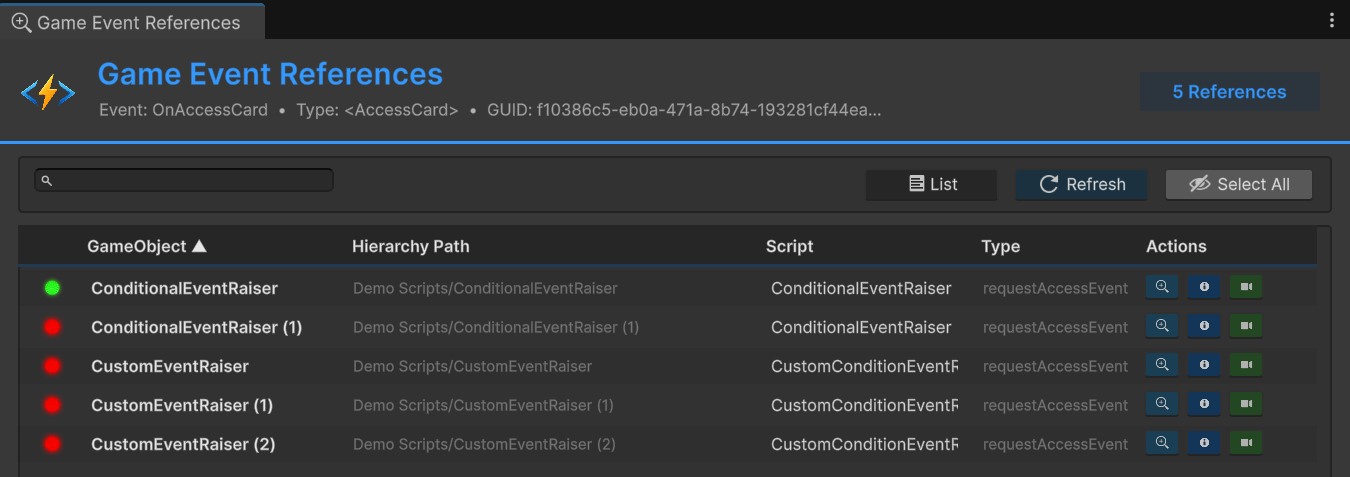Toggle the green status dot of ConditionalEventRaiser
Image resolution: width=1350 pixels, height=477 pixels.
tap(52, 289)
